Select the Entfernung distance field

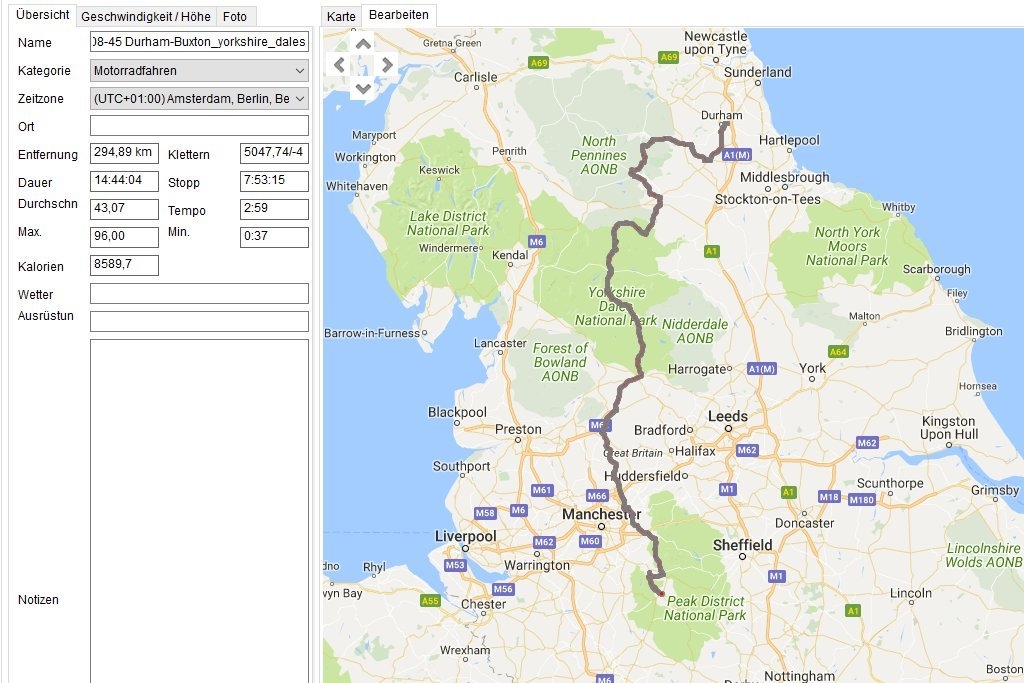pyautogui.click(x=124, y=153)
